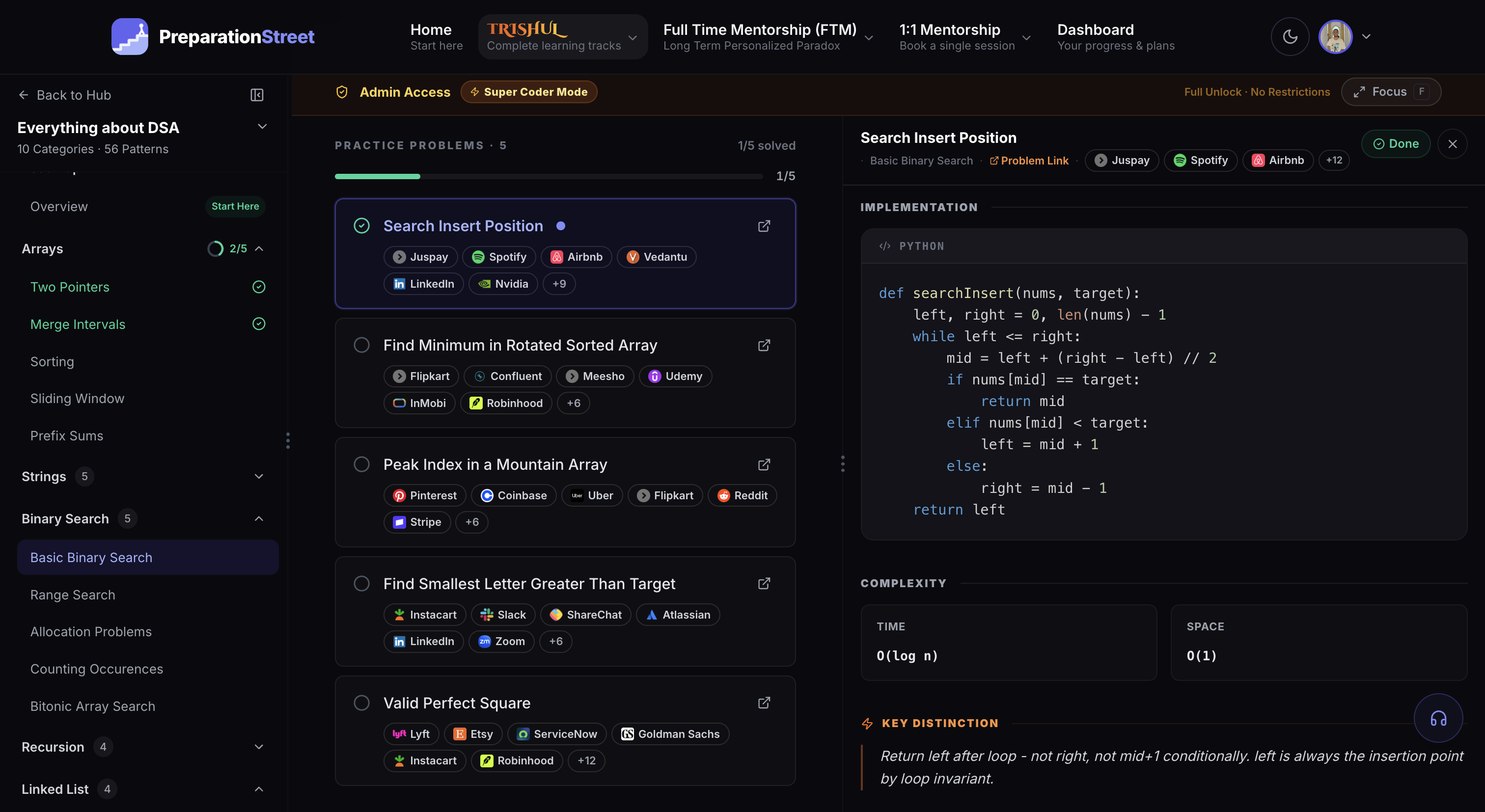This screenshot has height=812, width=1485.
Task: Click the Coinbase company tag
Action: point(514,496)
